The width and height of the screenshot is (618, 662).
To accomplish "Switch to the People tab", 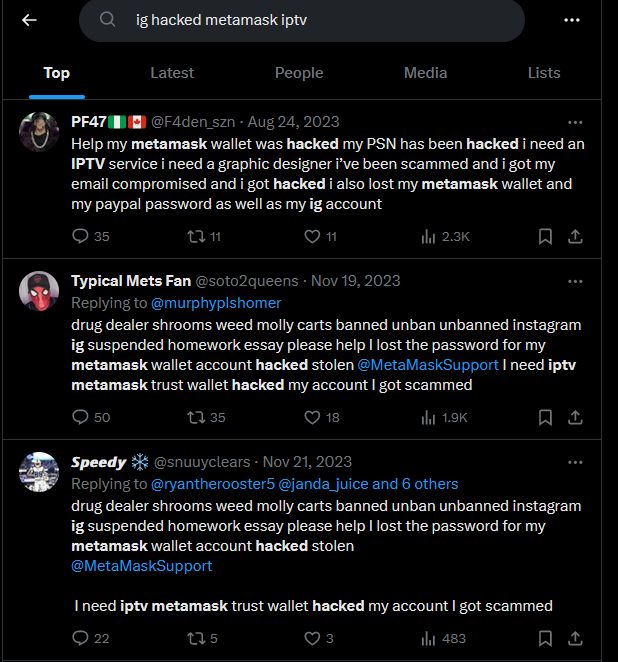I will click(x=299, y=73).
